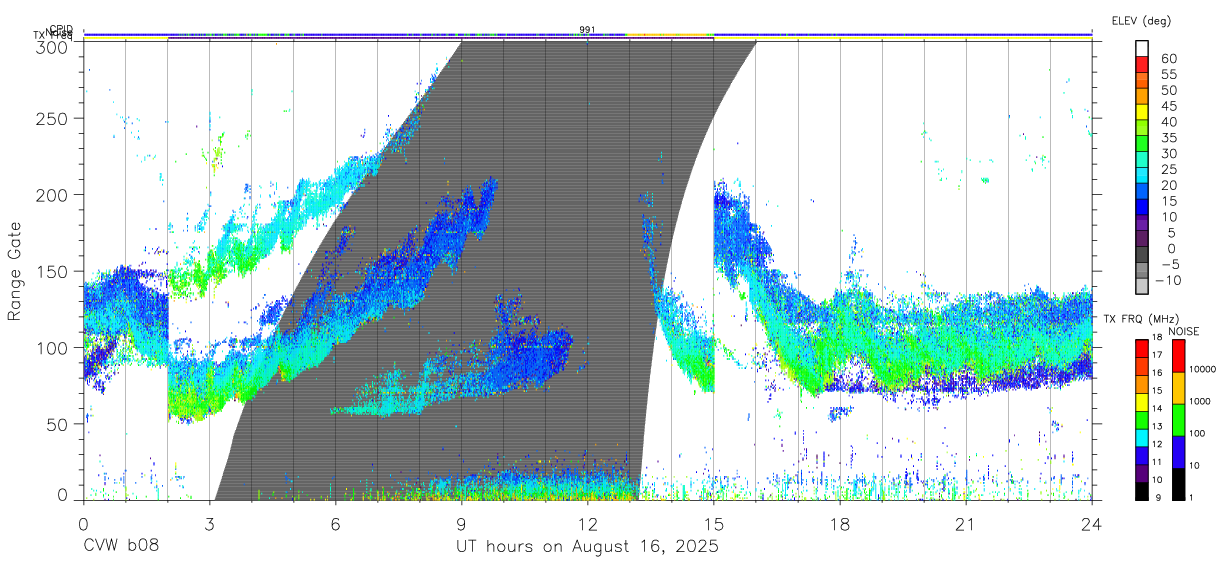Click the red top segment of the NOISE color bar
This screenshot has height=567, width=1228.
(1177, 356)
